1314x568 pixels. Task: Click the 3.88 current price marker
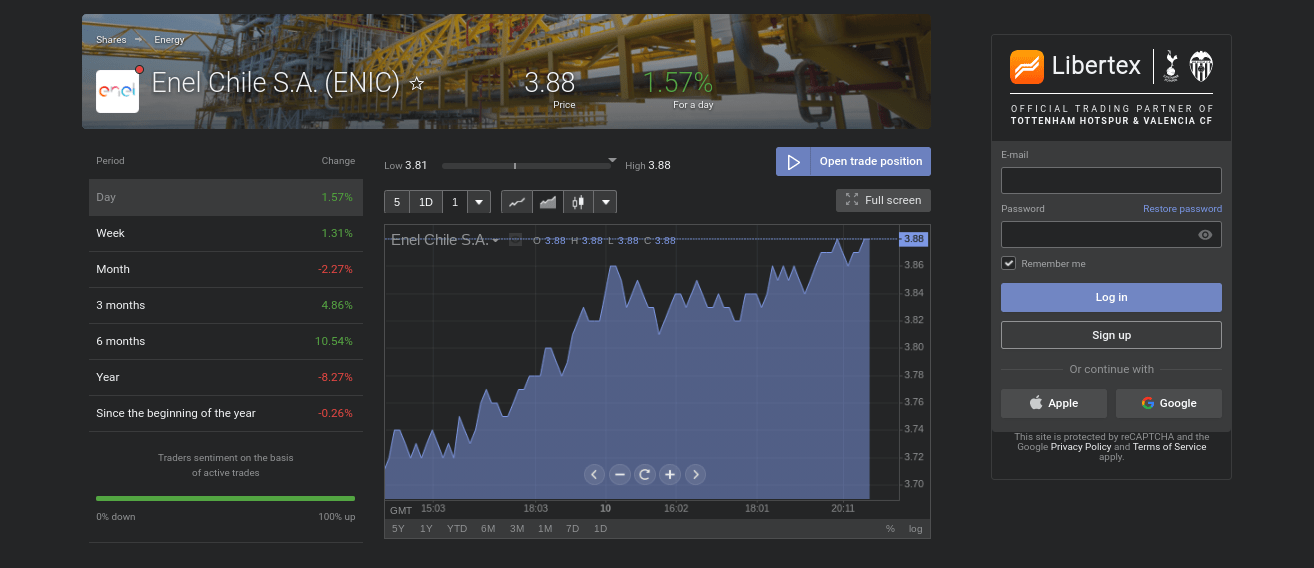tap(914, 239)
